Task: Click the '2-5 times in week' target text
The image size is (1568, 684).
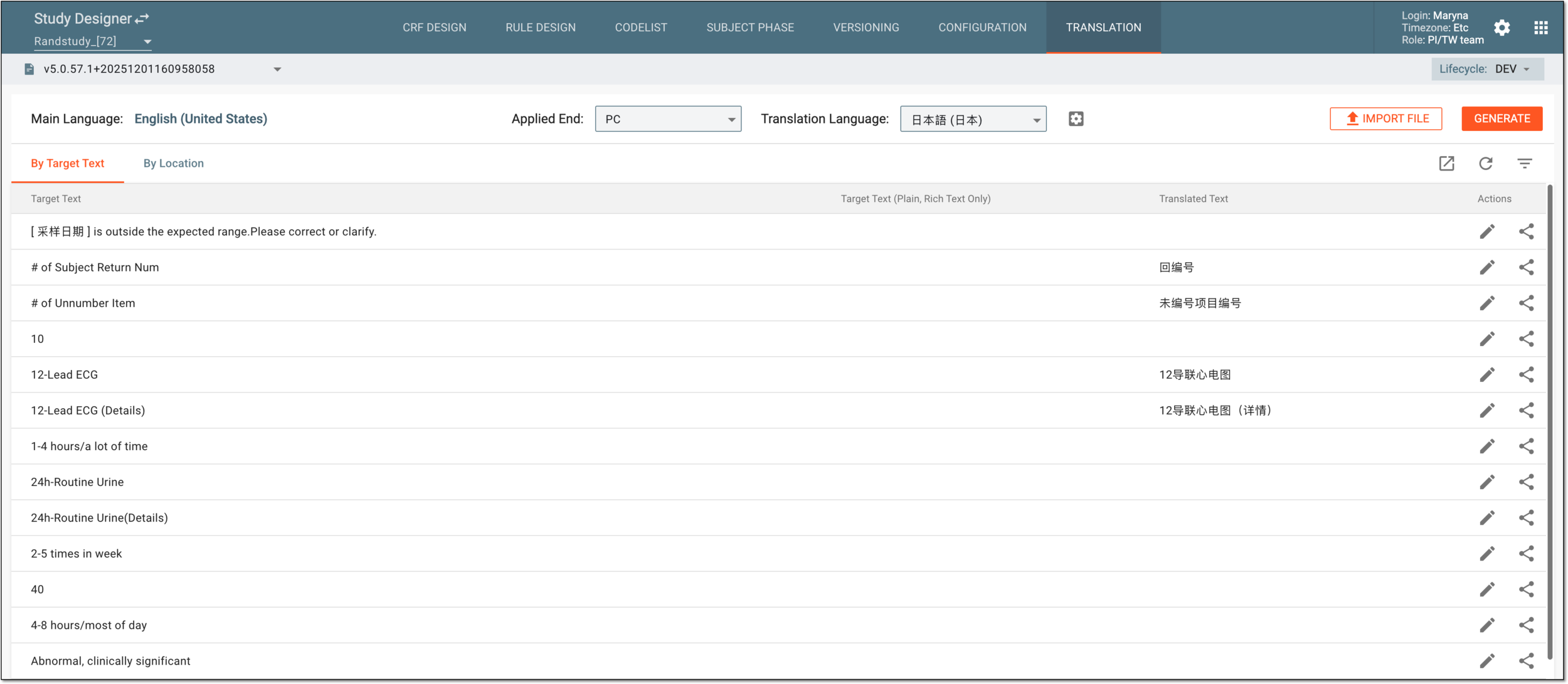Action: coord(76,554)
